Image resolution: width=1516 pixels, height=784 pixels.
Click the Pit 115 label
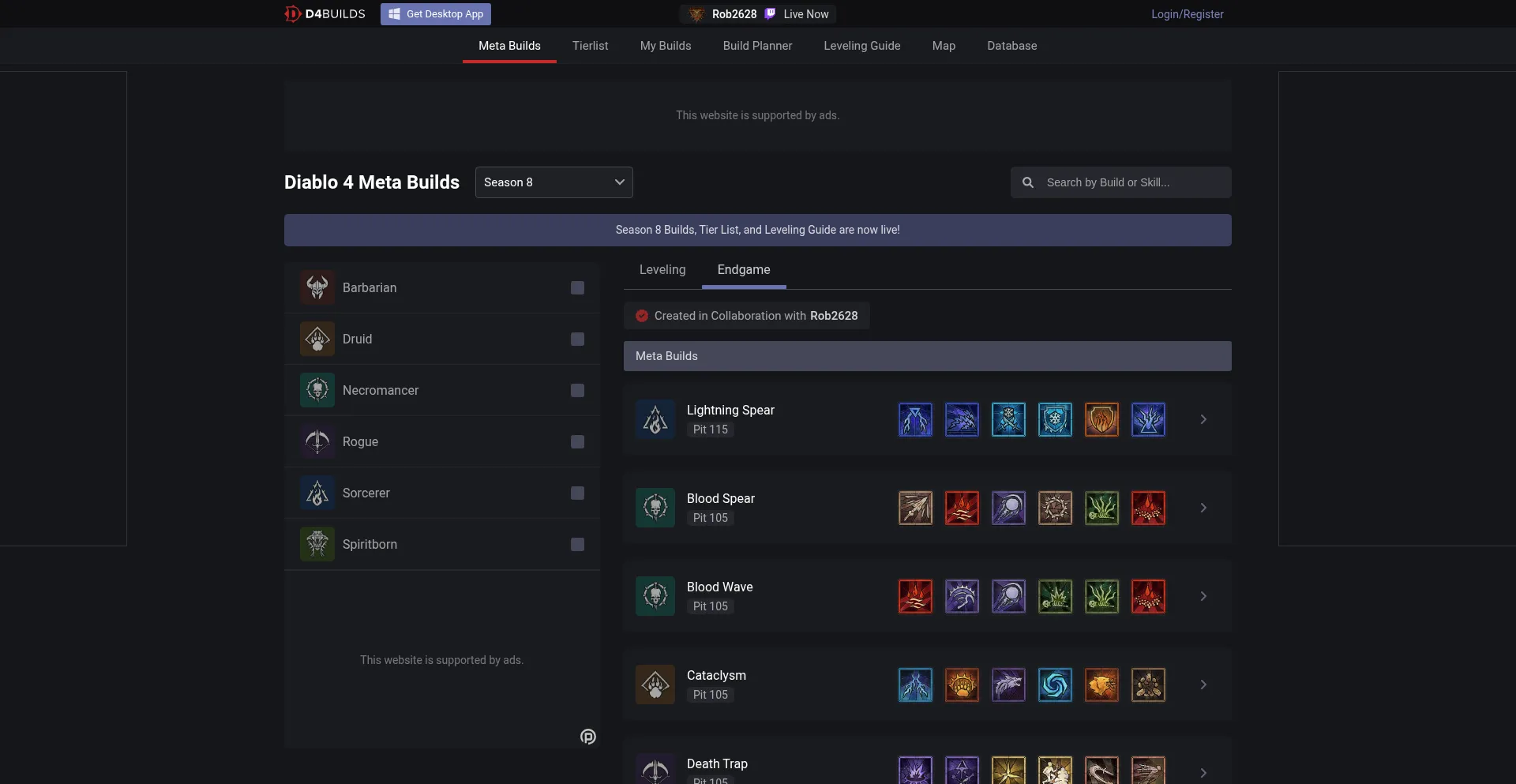711,430
